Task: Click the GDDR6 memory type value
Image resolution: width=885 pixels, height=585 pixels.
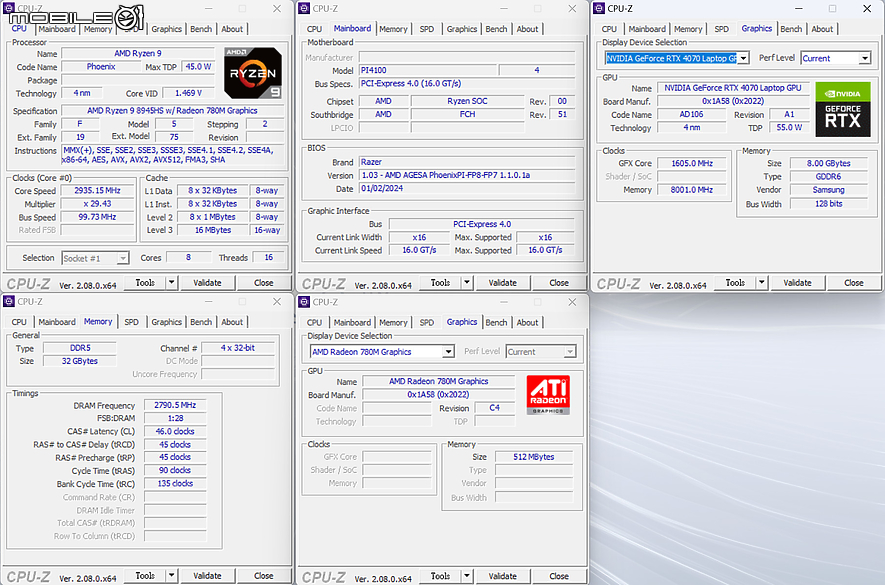Action: 828,177
